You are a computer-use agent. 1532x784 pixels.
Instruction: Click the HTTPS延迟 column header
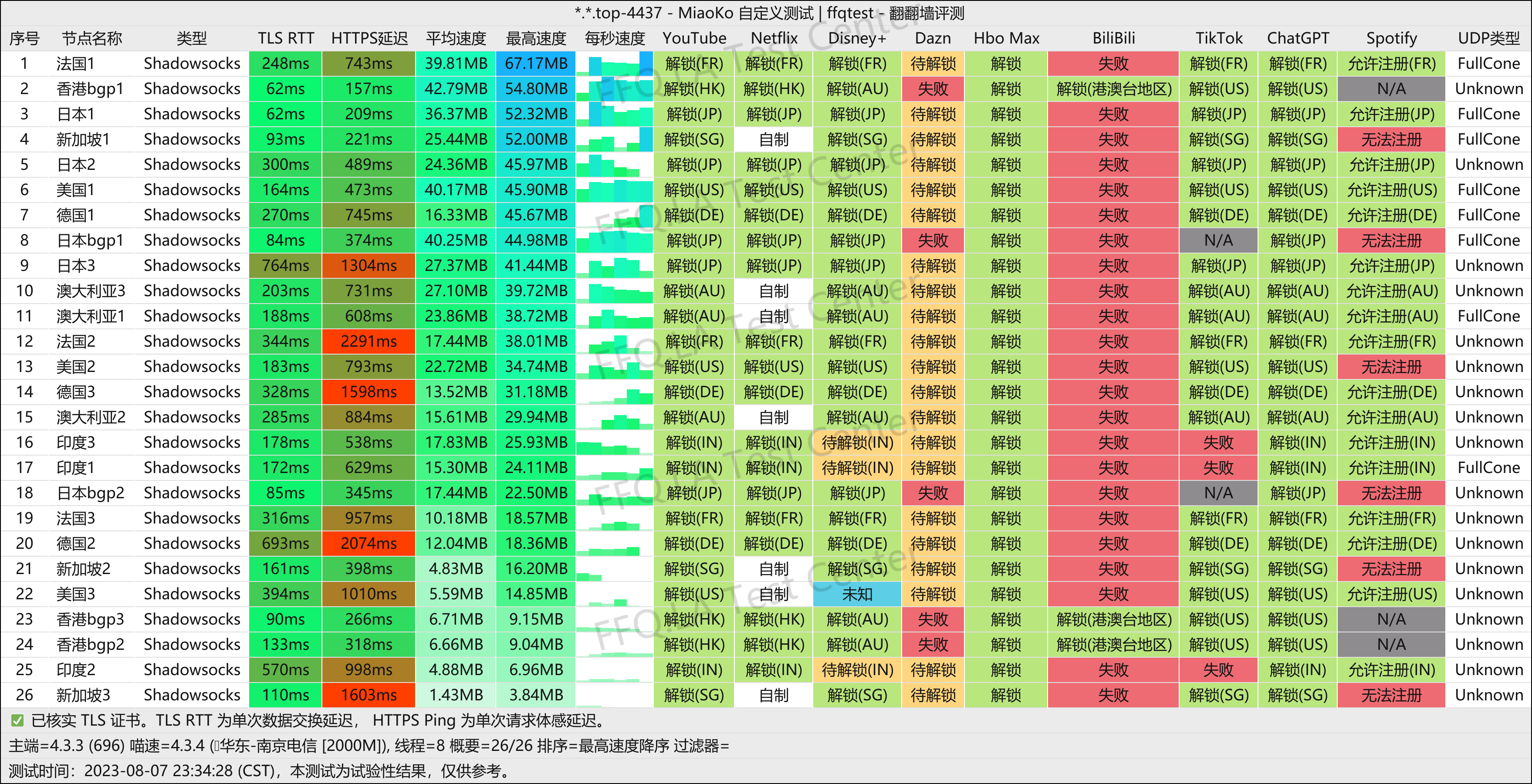369,38
